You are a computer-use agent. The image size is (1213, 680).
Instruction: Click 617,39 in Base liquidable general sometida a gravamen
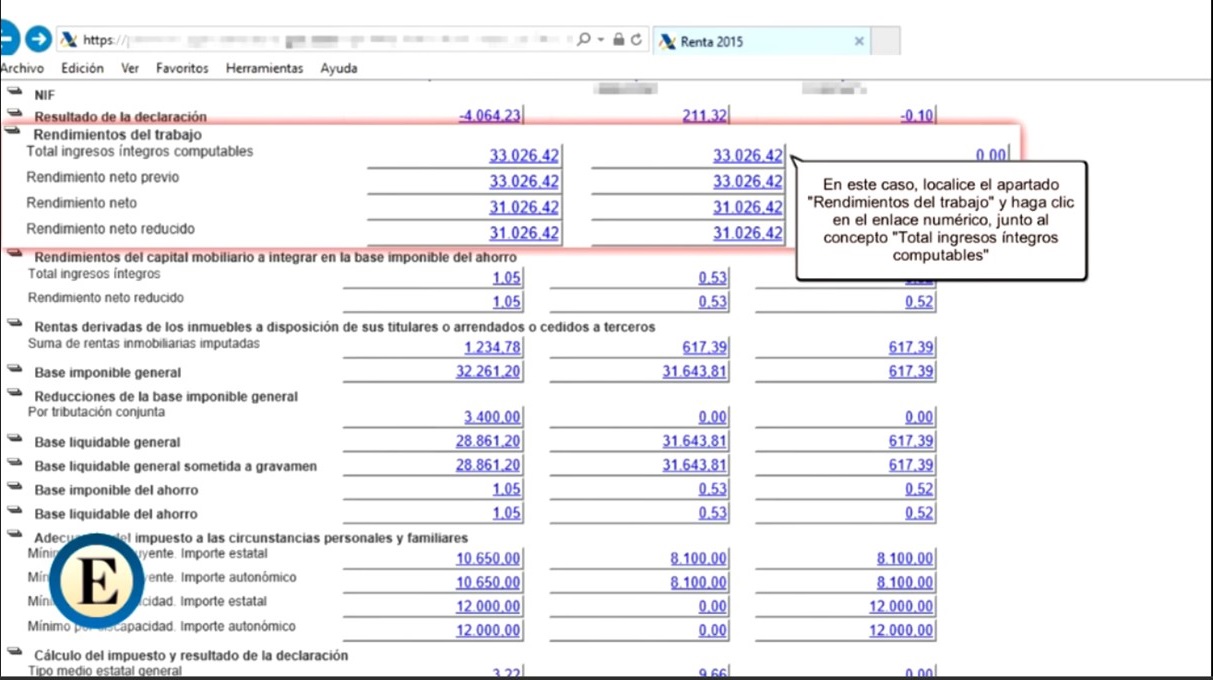(911, 465)
